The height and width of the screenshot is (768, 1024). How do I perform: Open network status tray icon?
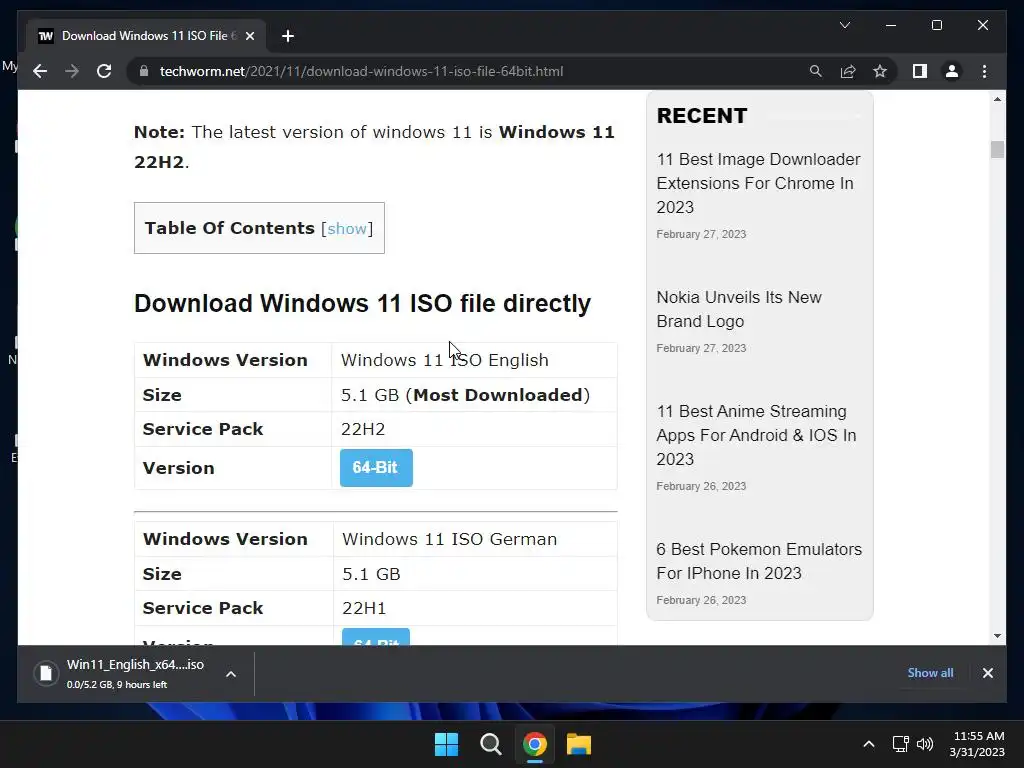click(x=901, y=744)
